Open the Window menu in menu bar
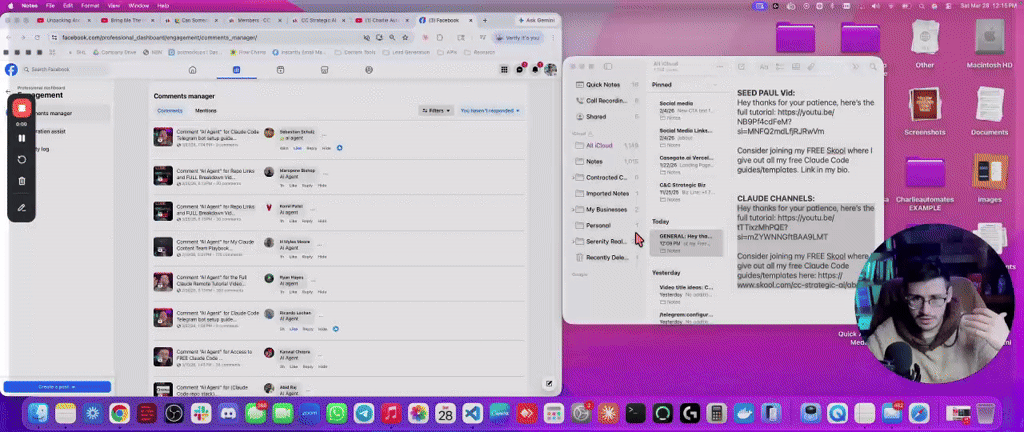This screenshot has height=432, width=1024. click(x=138, y=5)
